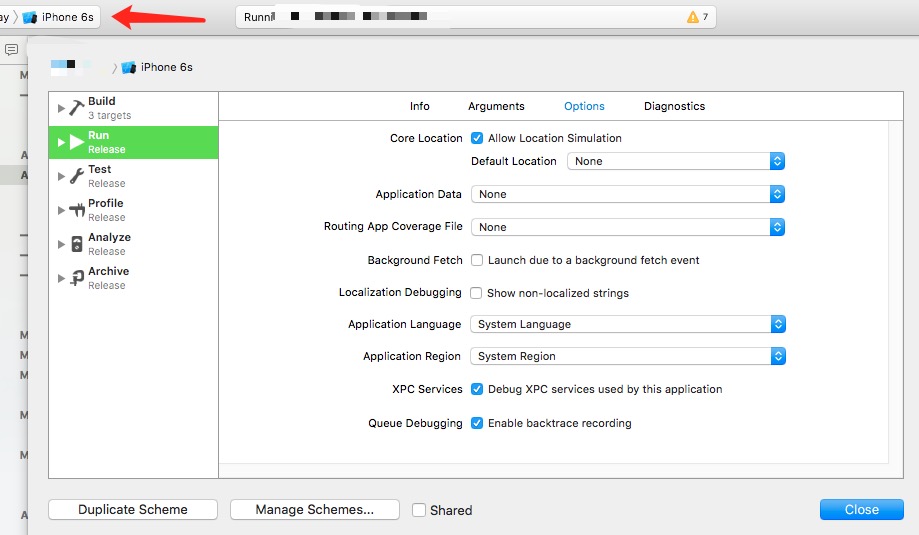Switch to the Arguments tab
The height and width of the screenshot is (535, 919).
click(496, 106)
